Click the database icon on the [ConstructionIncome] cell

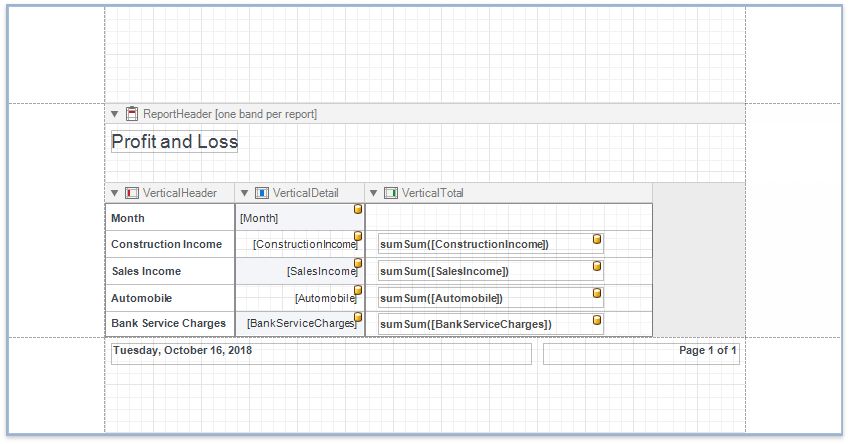point(358,237)
